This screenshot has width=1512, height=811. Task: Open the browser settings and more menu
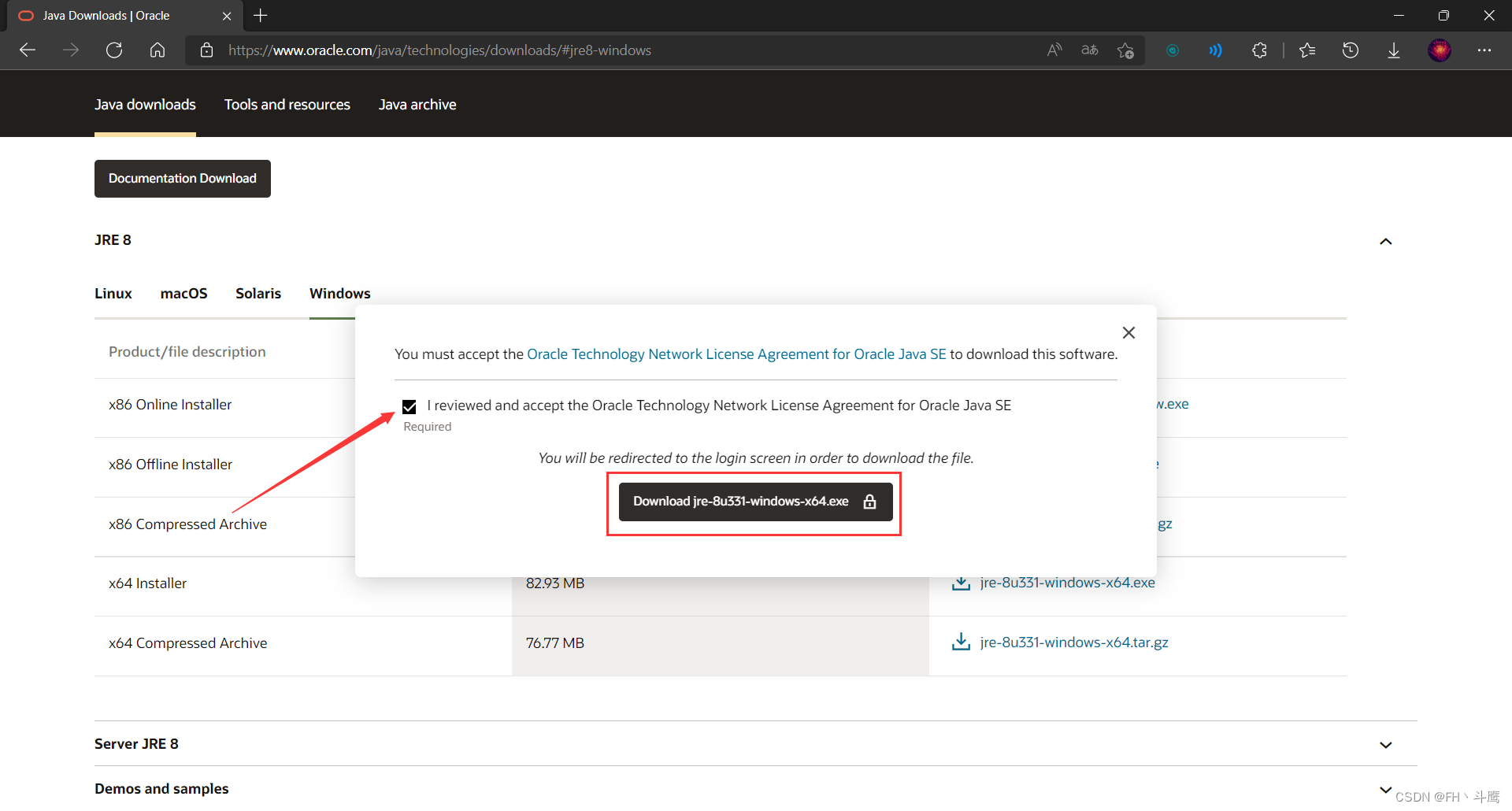(x=1484, y=50)
